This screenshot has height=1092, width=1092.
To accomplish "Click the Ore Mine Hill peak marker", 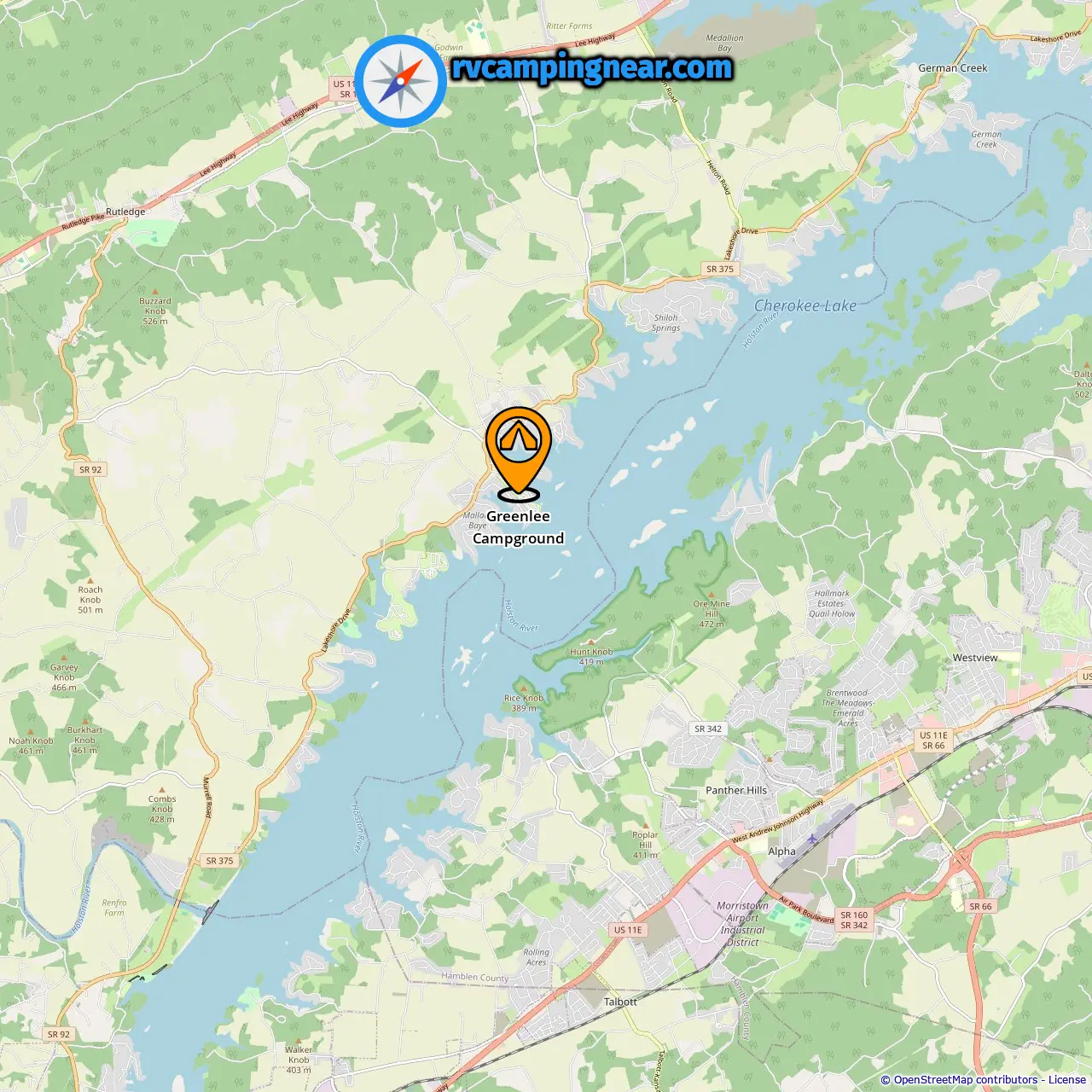I will click(x=712, y=594).
